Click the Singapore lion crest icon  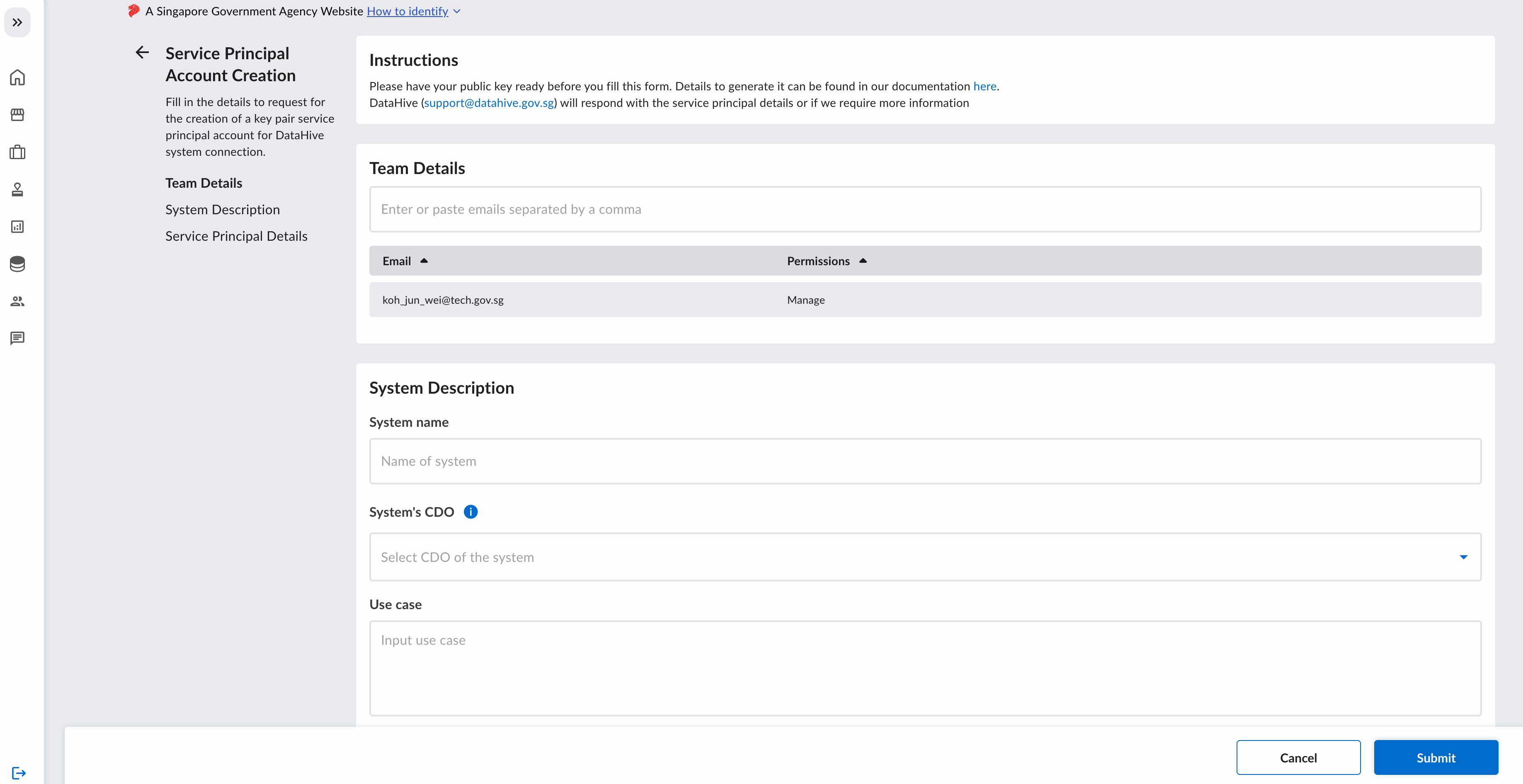coord(133,11)
